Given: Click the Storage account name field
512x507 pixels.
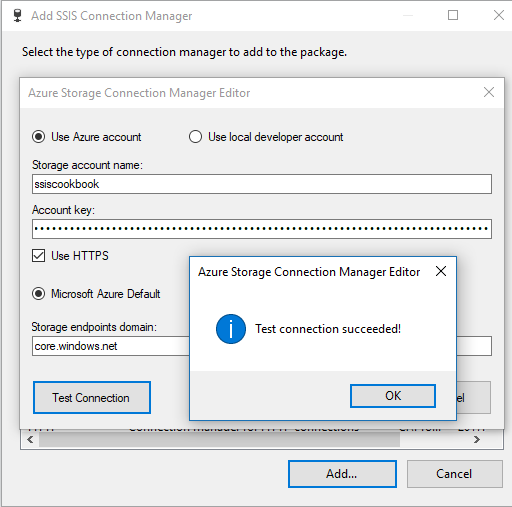Looking at the screenshot, I should (x=262, y=184).
